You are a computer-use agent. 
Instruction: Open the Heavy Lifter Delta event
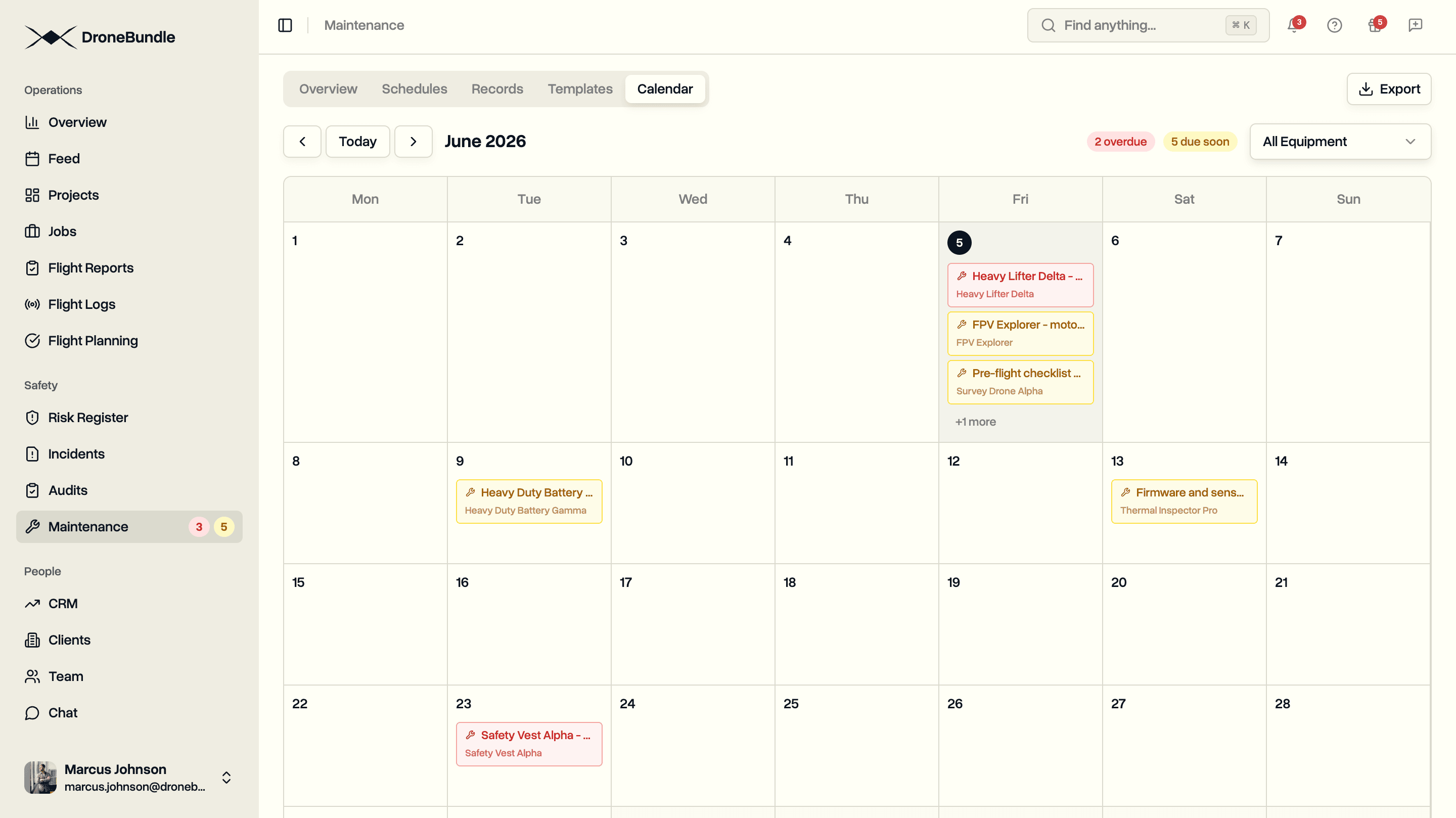tap(1020, 285)
